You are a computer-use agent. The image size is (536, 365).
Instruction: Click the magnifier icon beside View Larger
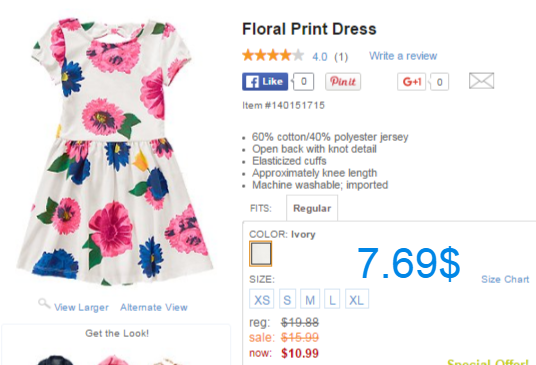coord(44,303)
